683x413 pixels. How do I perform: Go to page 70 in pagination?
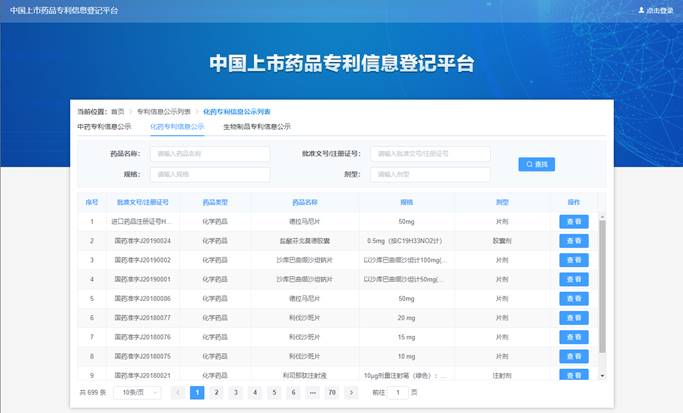[331, 393]
